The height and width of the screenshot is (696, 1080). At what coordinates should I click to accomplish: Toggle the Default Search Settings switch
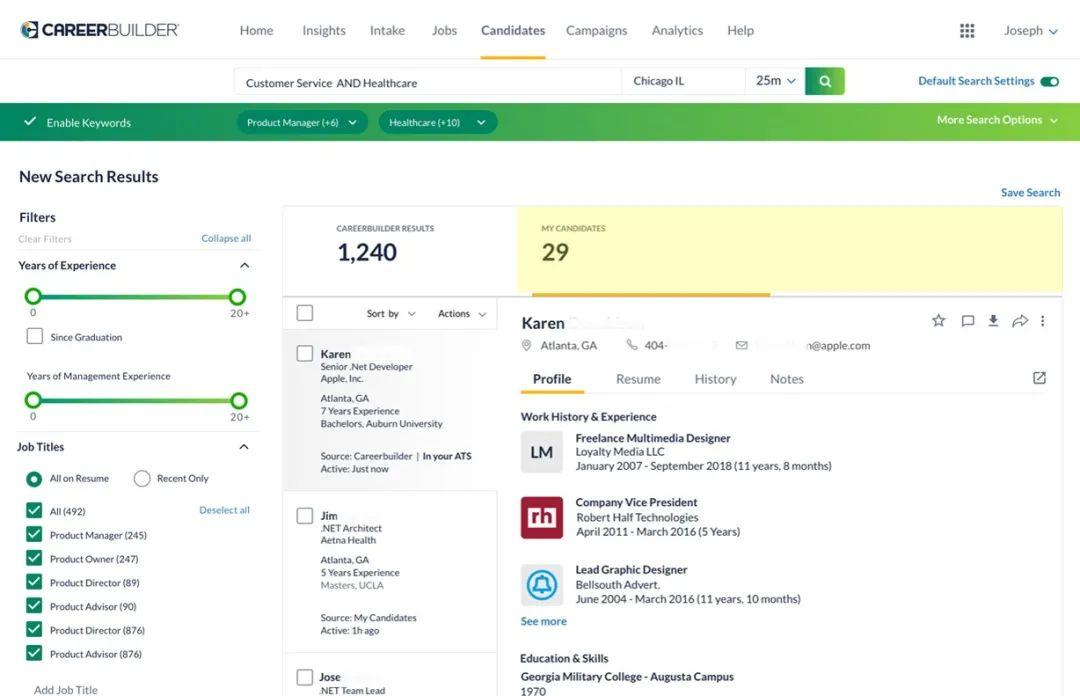click(1049, 81)
